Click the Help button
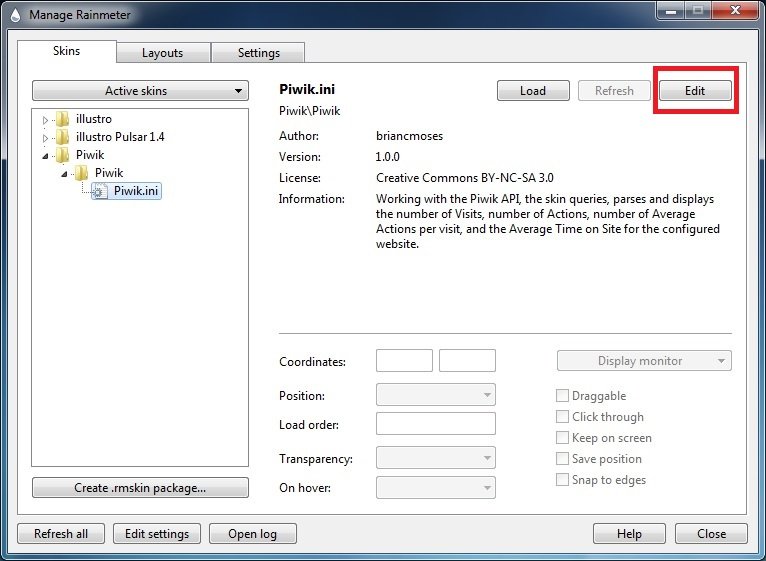Screen dimensions: 766x561 pos(629,534)
